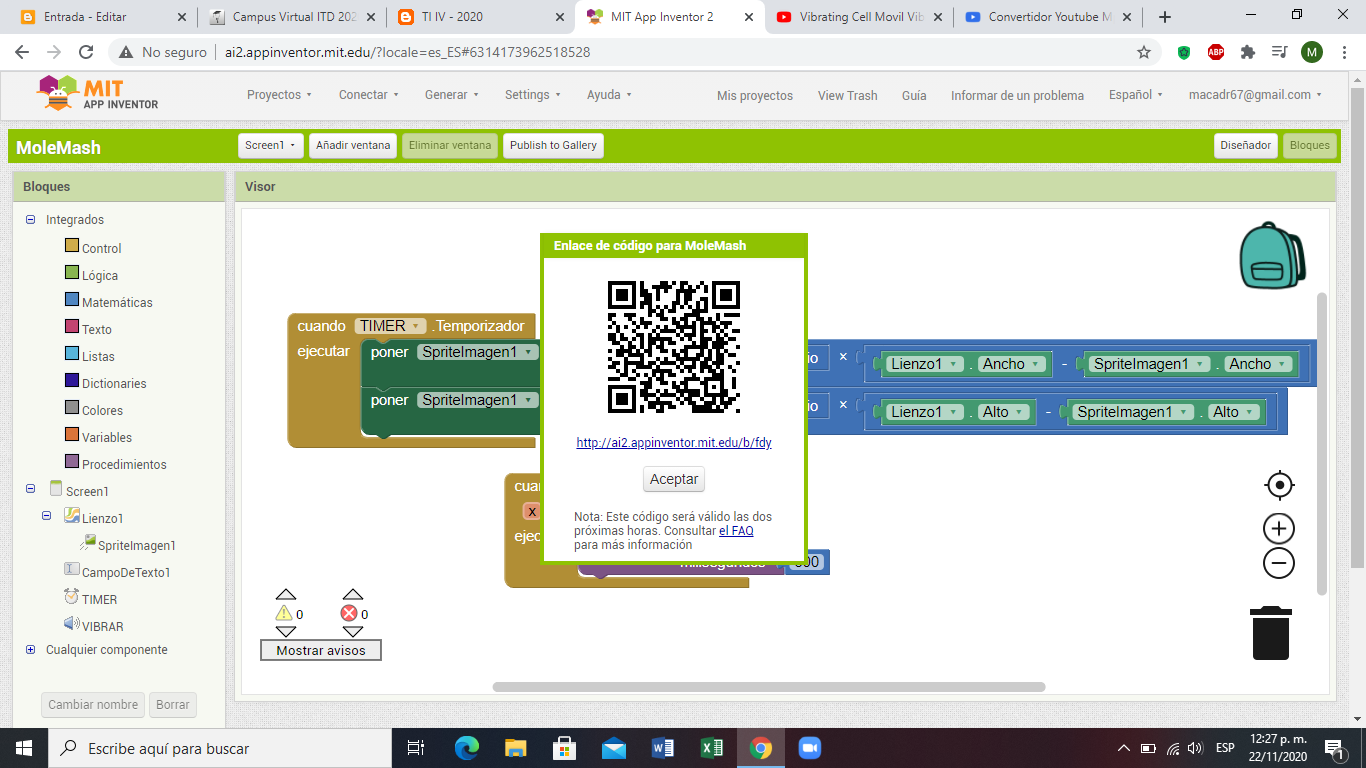The image size is (1366, 768).
Task: Switch to Diseñador view
Action: coord(1245,145)
